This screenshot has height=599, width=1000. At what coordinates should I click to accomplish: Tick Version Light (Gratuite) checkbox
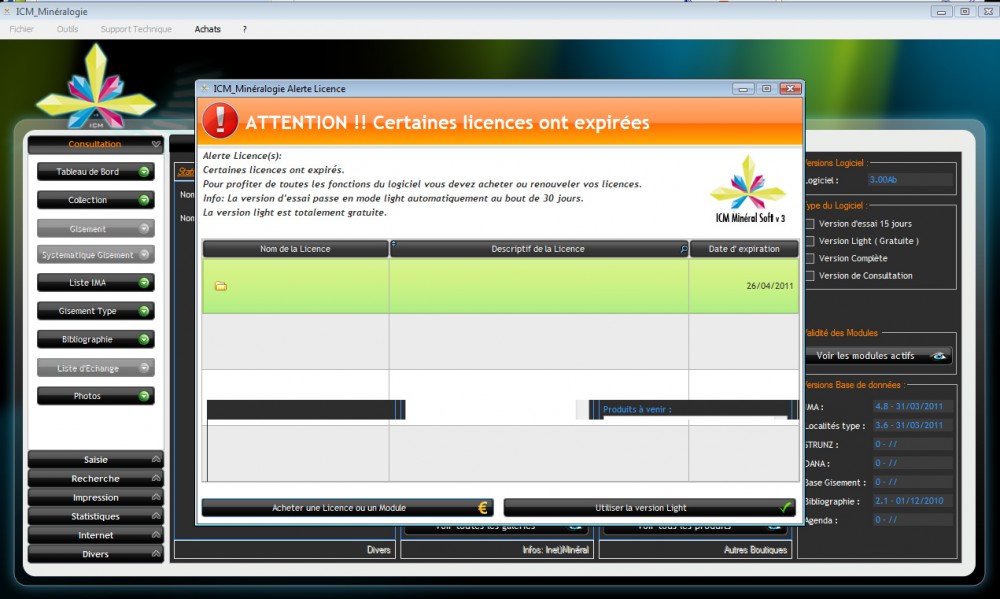point(810,241)
